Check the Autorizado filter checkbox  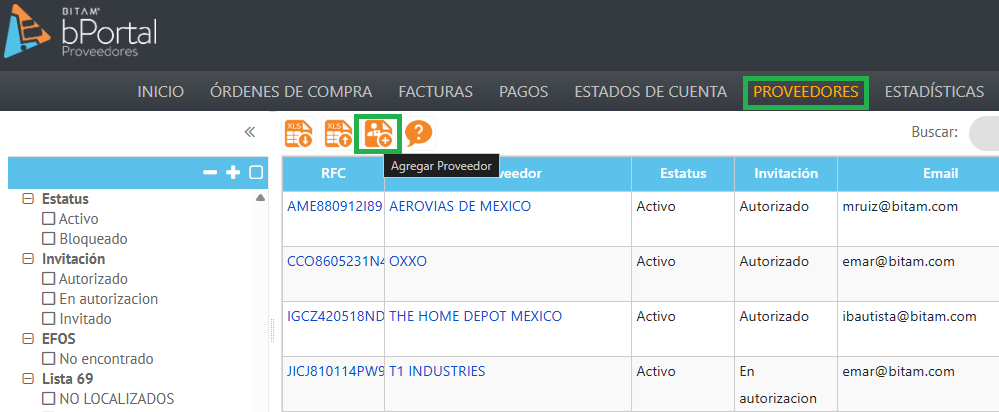[x=48, y=279]
